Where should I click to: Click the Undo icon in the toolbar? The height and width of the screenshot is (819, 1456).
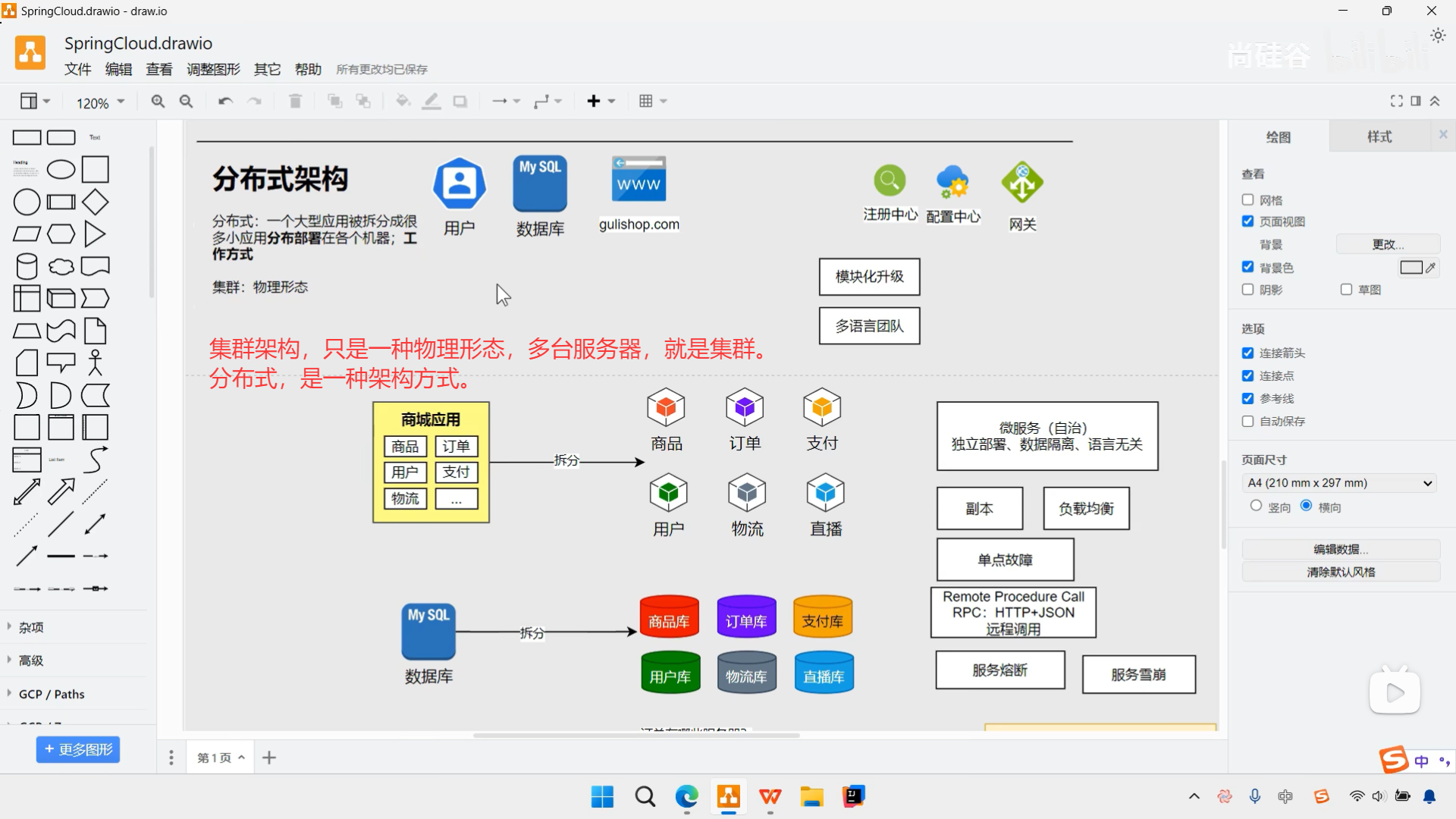(x=225, y=100)
